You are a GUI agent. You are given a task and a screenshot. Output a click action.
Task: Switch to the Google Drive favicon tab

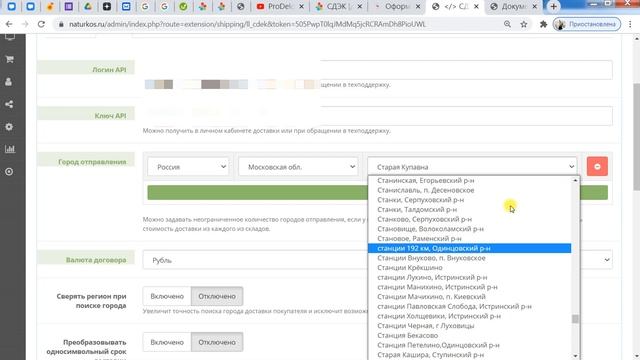point(88,7)
